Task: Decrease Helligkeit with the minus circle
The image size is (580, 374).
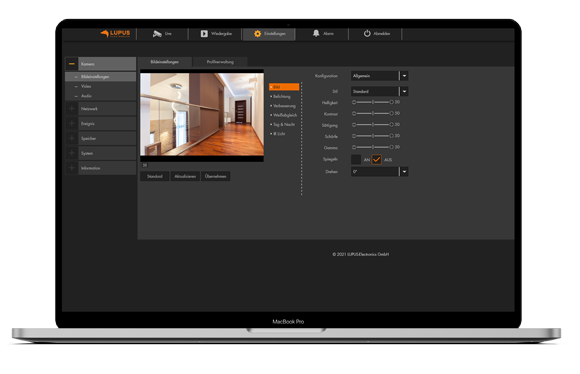Action: pos(354,102)
